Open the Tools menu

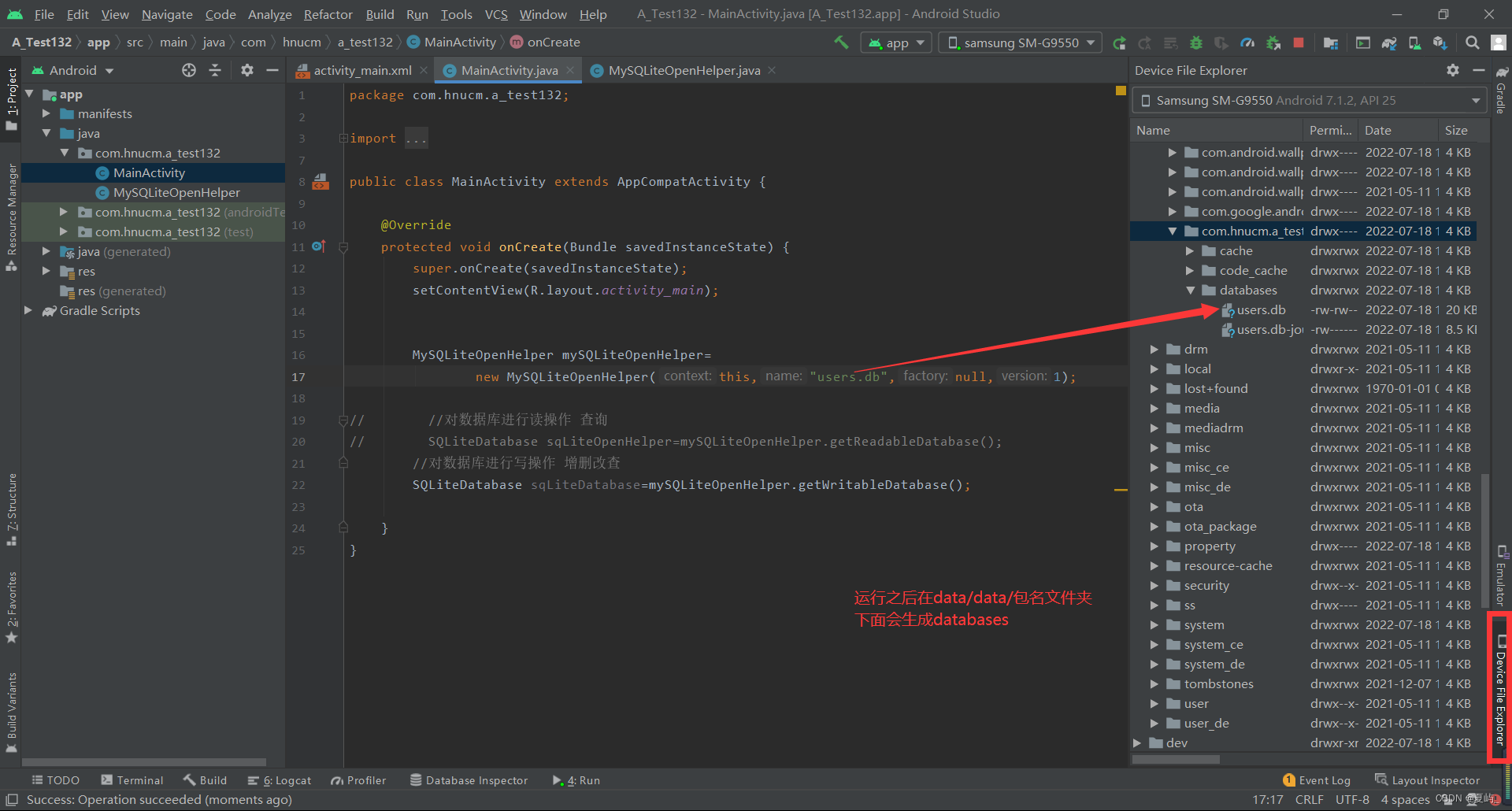click(456, 14)
